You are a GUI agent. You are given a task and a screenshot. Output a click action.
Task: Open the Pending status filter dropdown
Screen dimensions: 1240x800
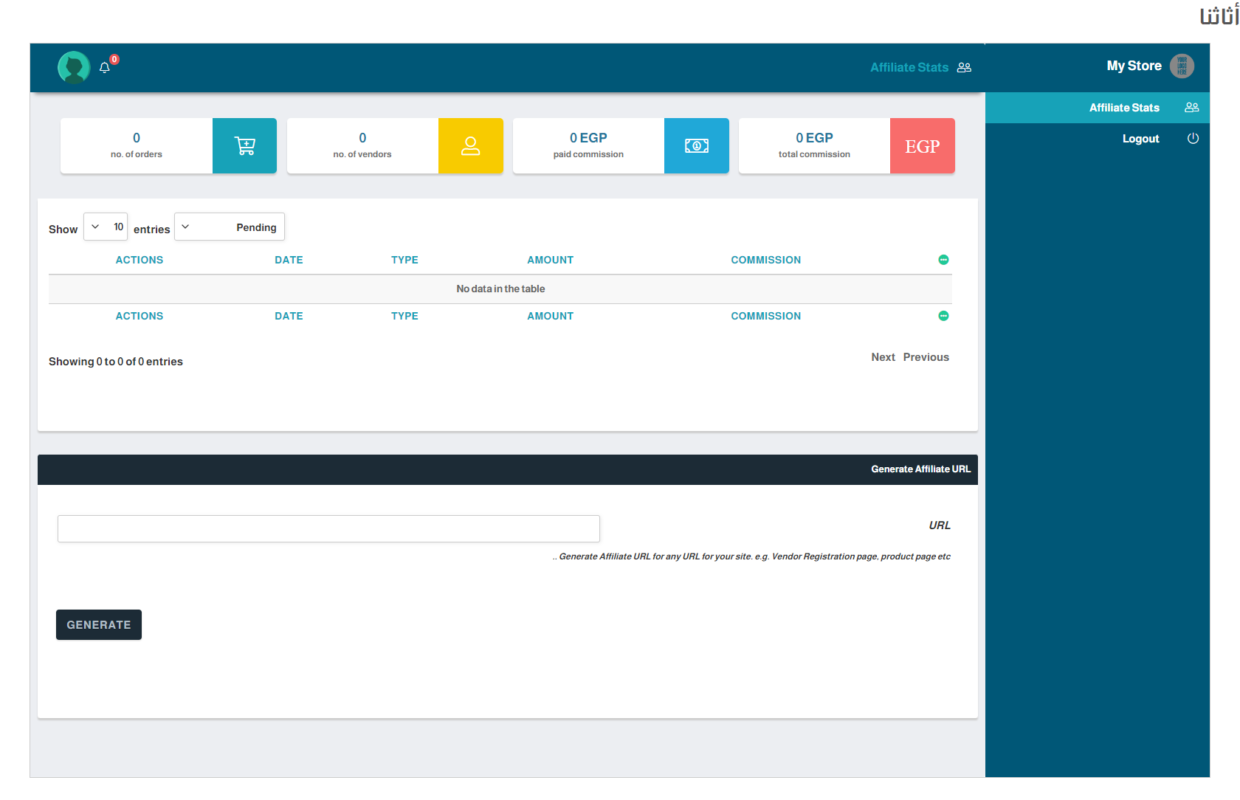point(229,227)
